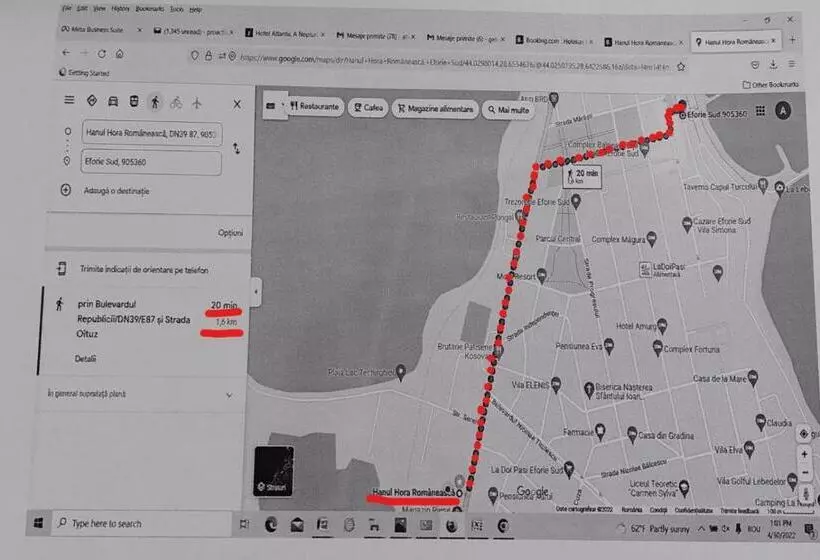Open Straturi map layers thumbnail
The height and width of the screenshot is (560, 820).
tap(274, 471)
